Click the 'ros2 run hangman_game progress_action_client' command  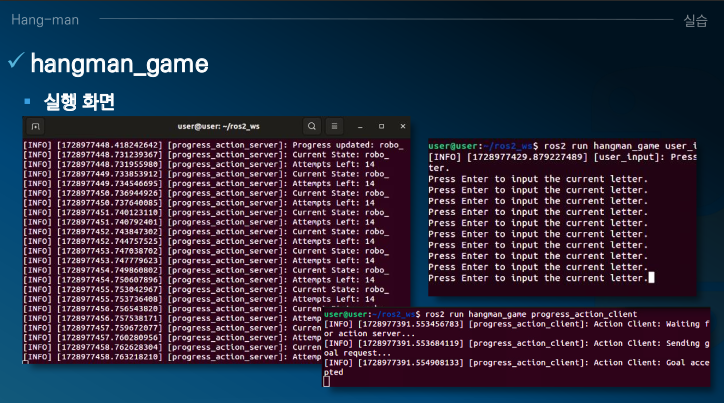(531, 314)
